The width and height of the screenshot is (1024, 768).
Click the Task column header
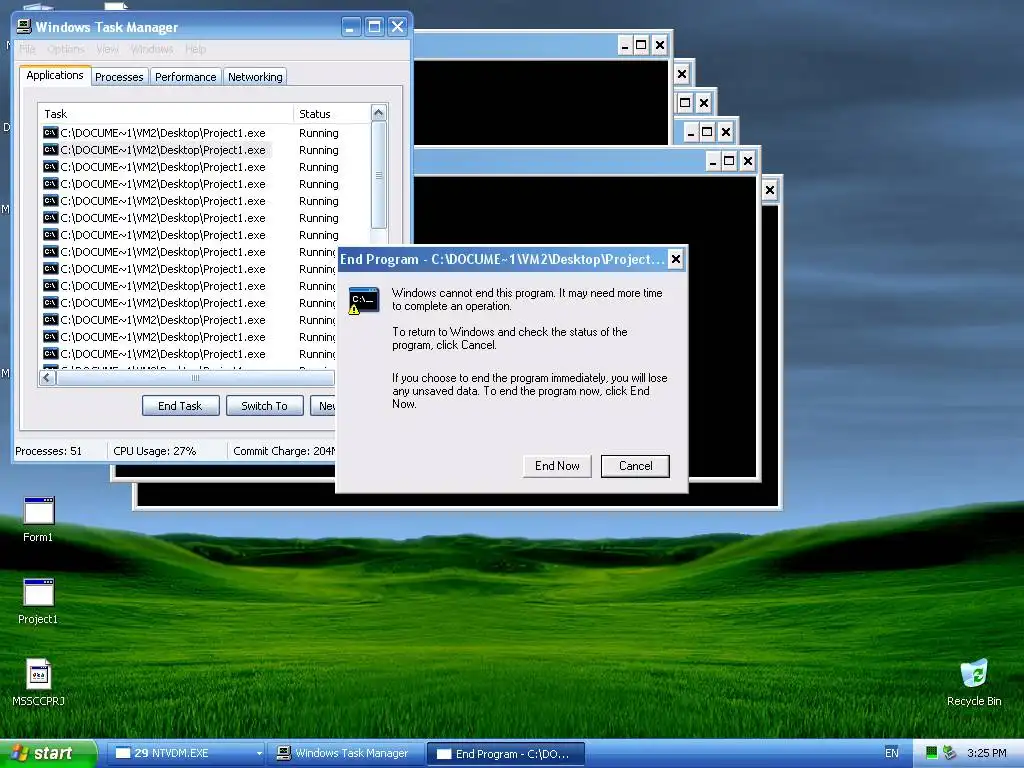pos(166,114)
